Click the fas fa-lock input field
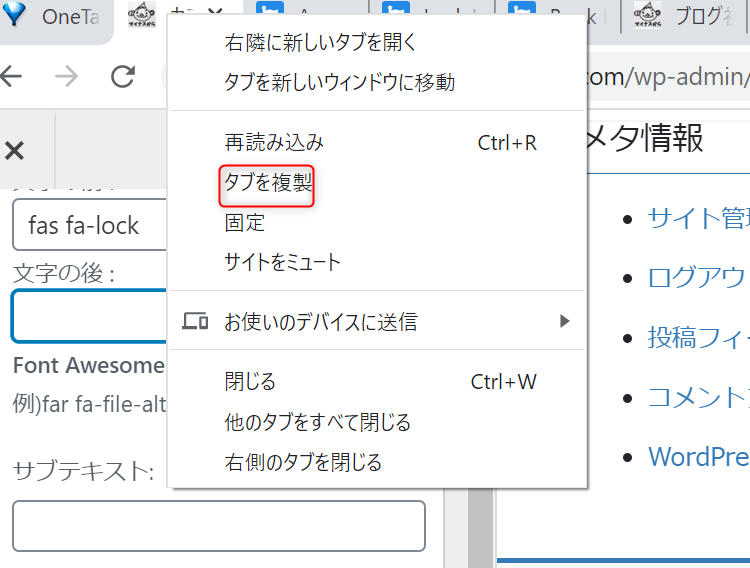Viewport: 750px width, 568px height. pos(89,225)
